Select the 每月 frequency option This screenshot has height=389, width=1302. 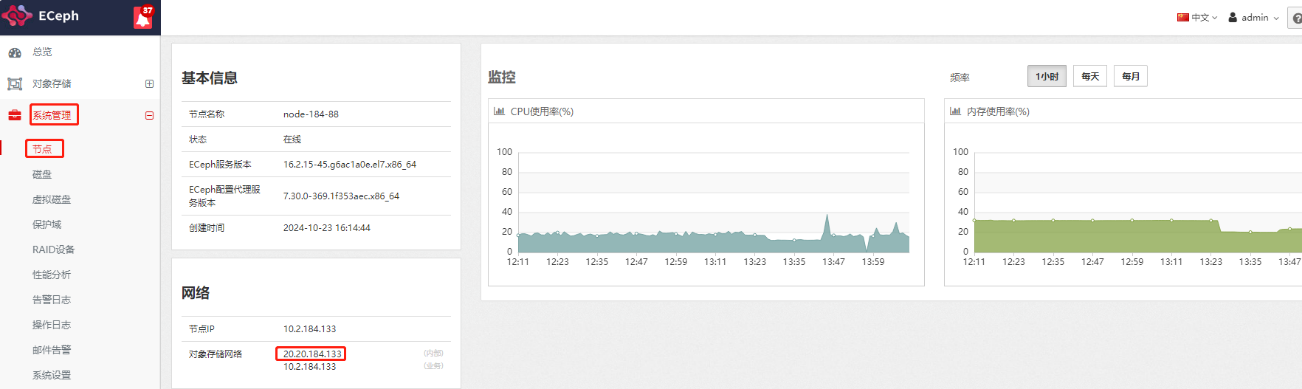point(1131,77)
